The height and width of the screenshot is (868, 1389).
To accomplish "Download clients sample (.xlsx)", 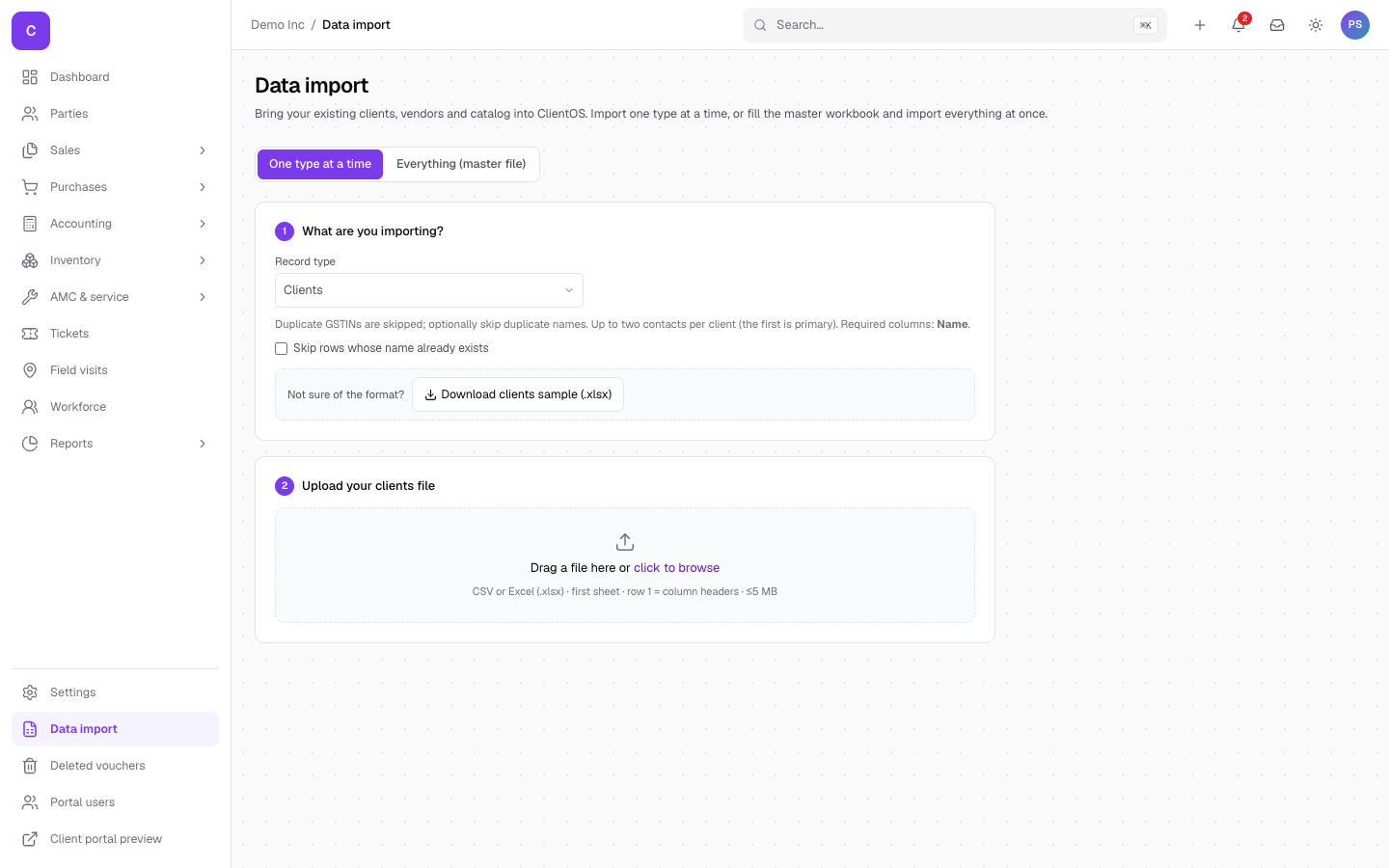I will coord(518,394).
